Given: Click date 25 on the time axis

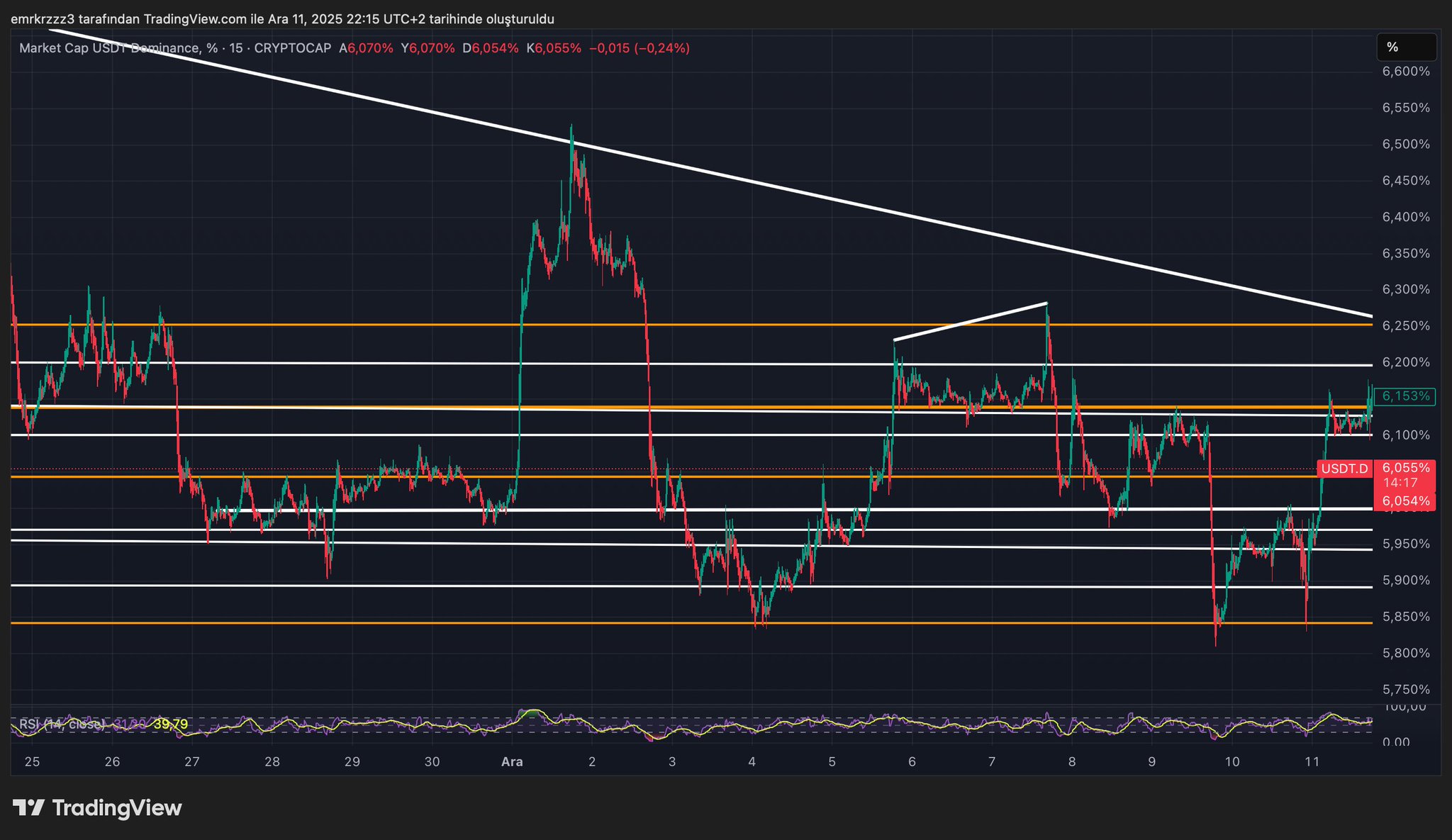Looking at the screenshot, I should (x=32, y=762).
